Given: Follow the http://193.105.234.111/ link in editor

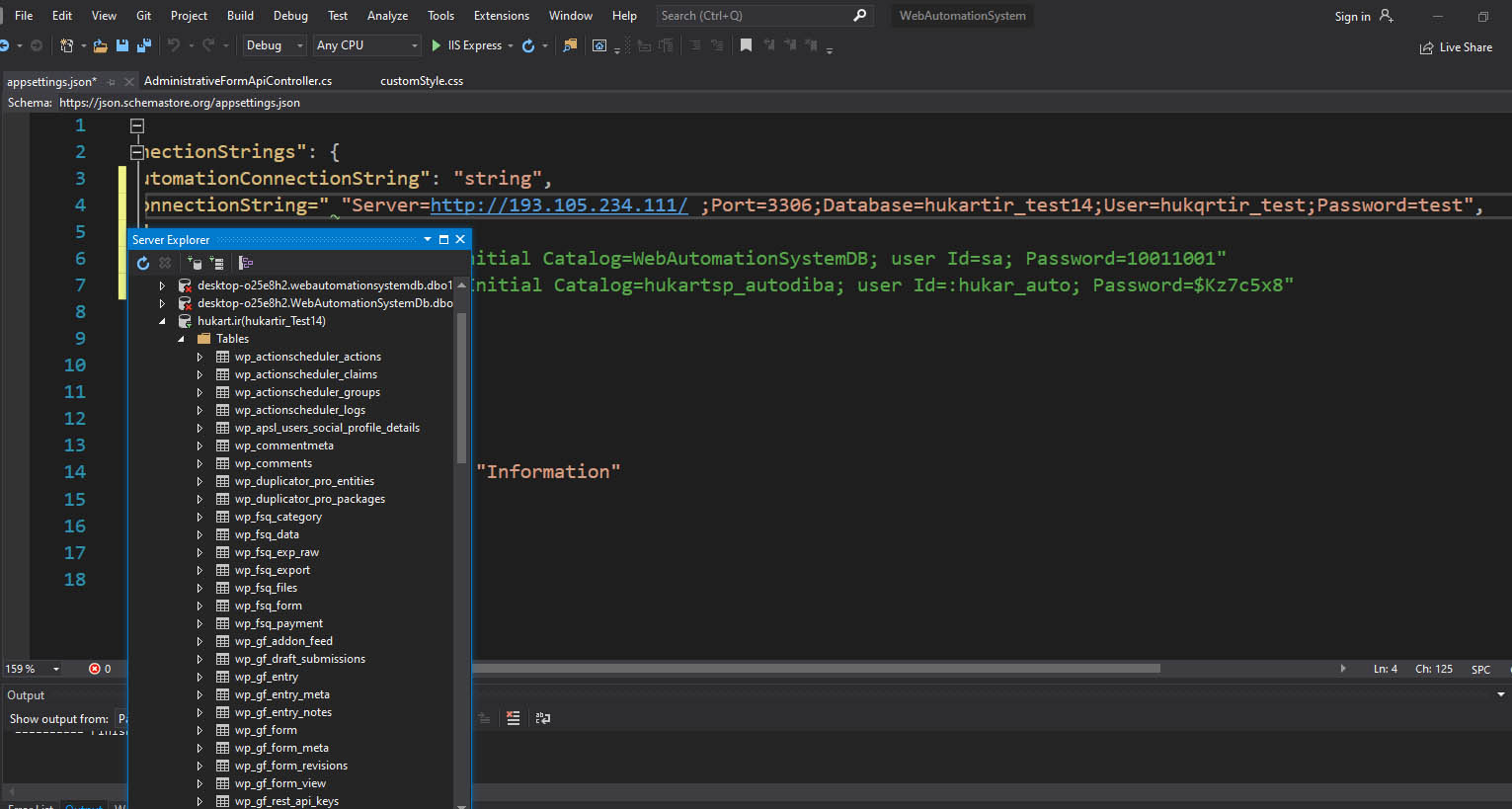Looking at the screenshot, I should [559, 205].
